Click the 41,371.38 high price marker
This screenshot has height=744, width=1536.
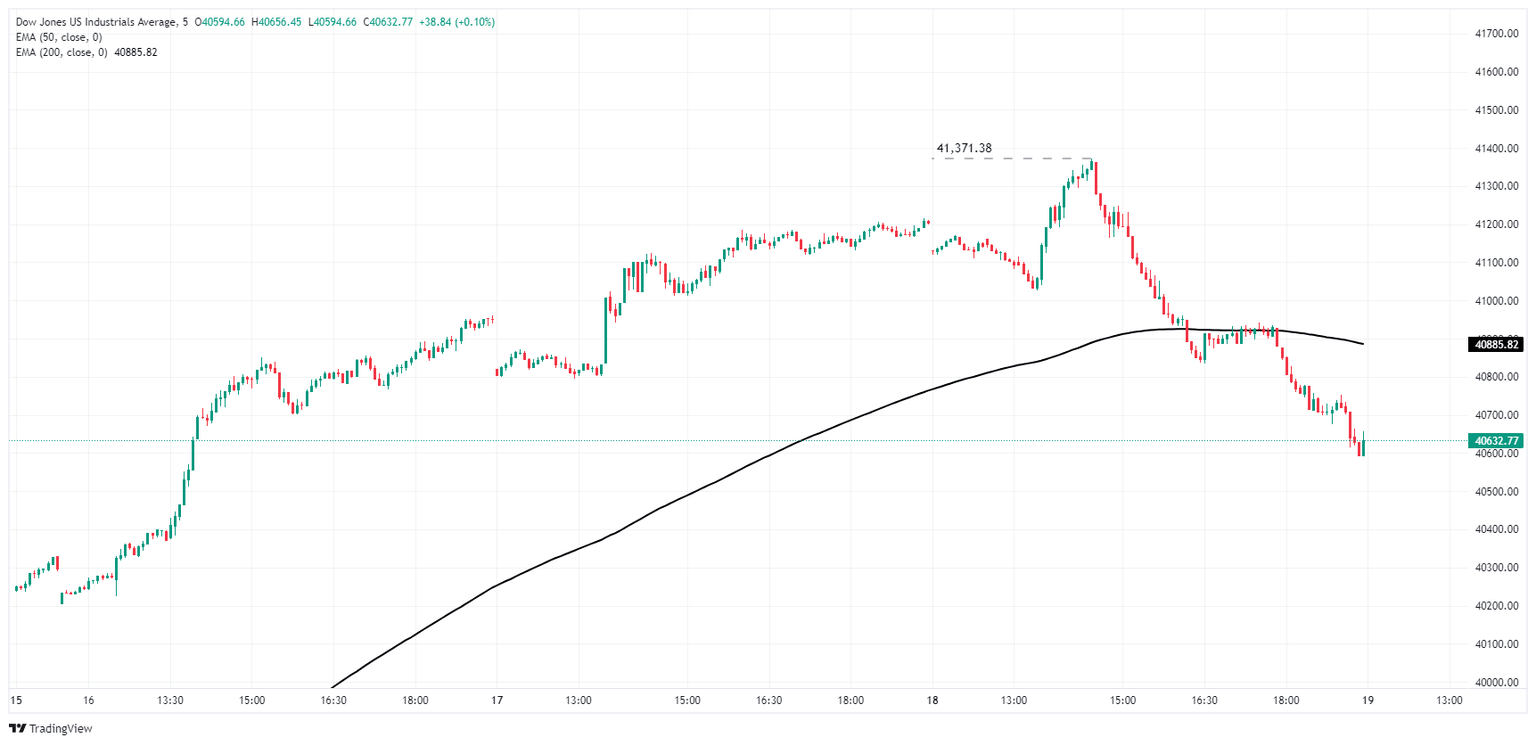click(x=963, y=148)
